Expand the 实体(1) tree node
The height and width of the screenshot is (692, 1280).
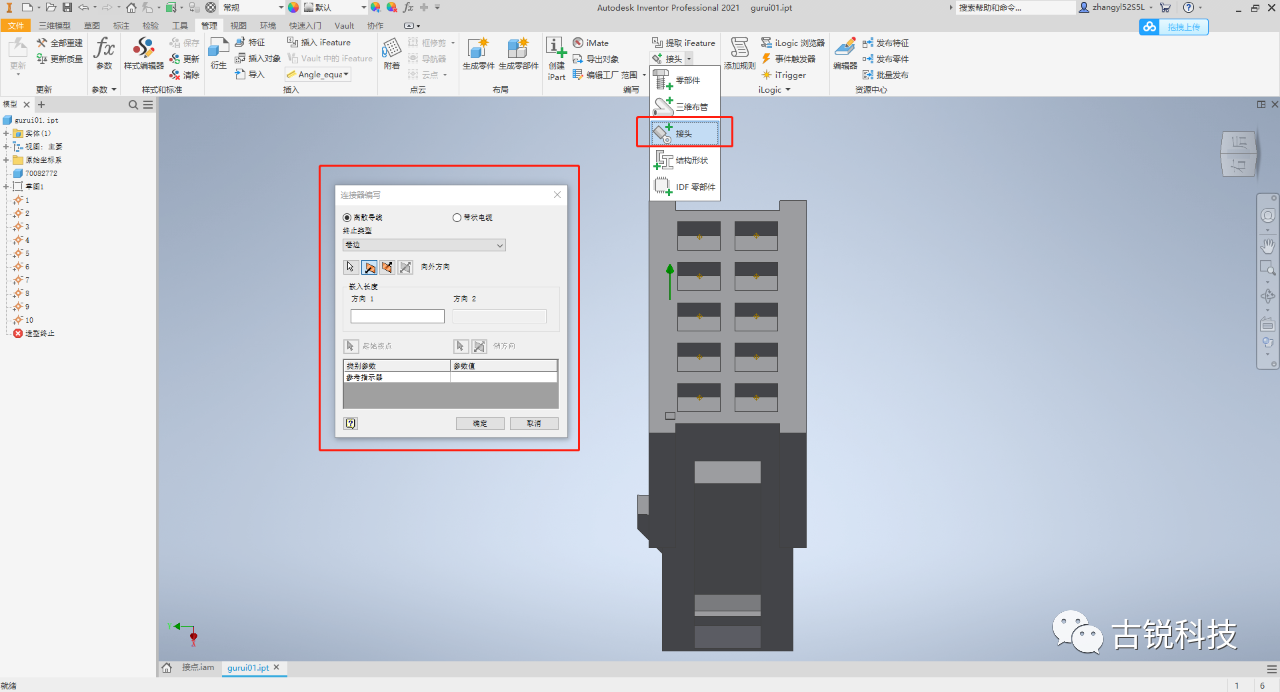point(6,133)
